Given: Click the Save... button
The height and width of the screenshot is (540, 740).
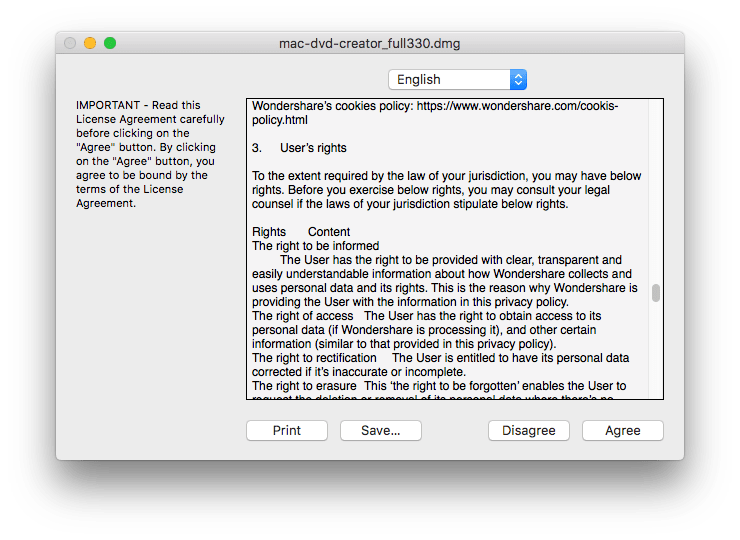Looking at the screenshot, I should [x=380, y=430].
